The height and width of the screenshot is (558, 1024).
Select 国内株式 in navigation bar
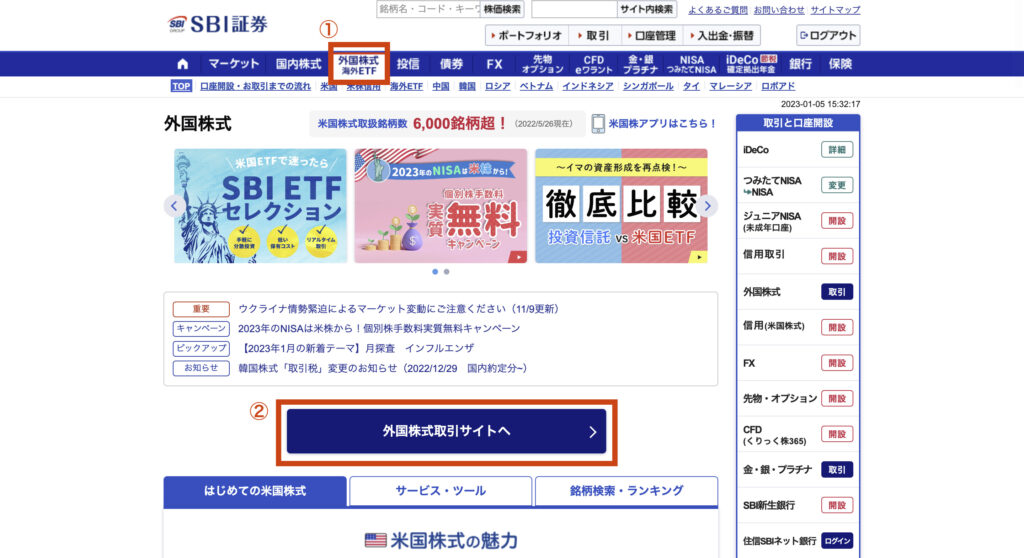[x=298, y=64]
